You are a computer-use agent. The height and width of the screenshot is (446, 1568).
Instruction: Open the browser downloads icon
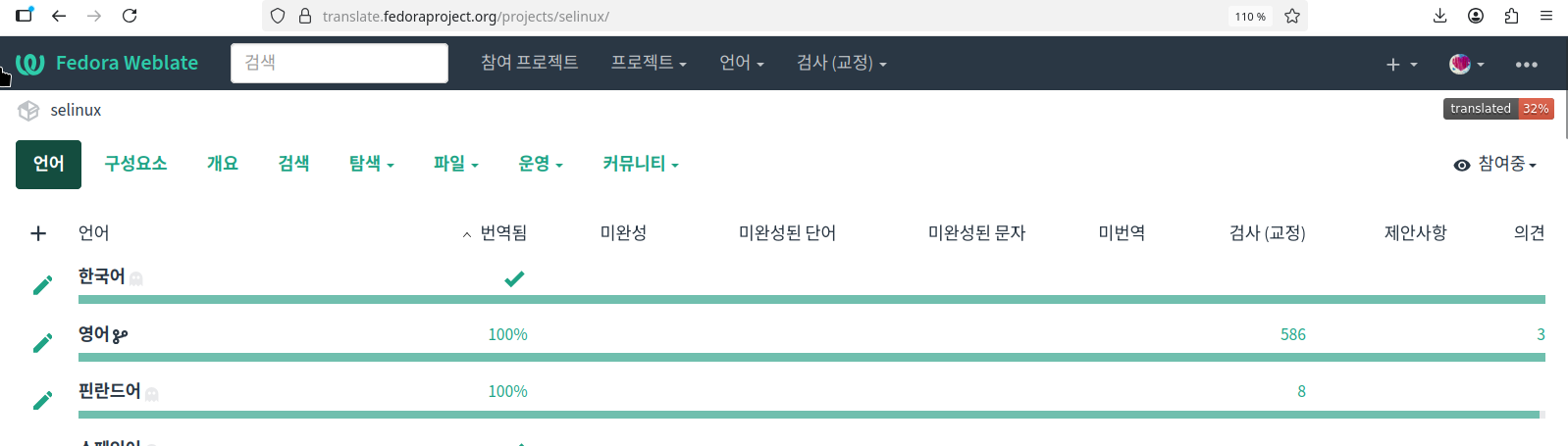click(x=1439, y=16)
